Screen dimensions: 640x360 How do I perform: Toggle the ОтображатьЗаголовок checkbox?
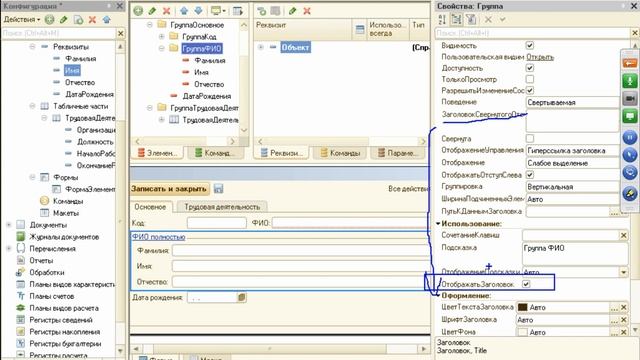pos(526,284)
